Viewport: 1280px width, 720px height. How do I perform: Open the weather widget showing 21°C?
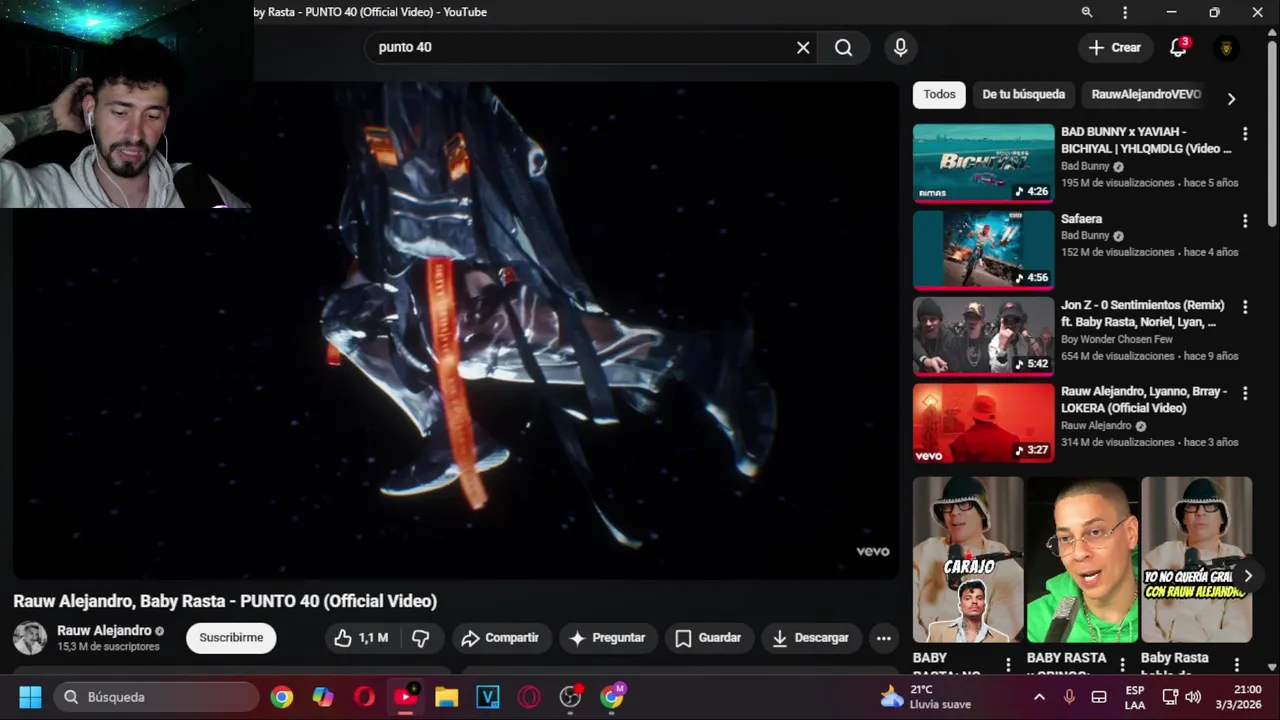(x=925, y=697)
